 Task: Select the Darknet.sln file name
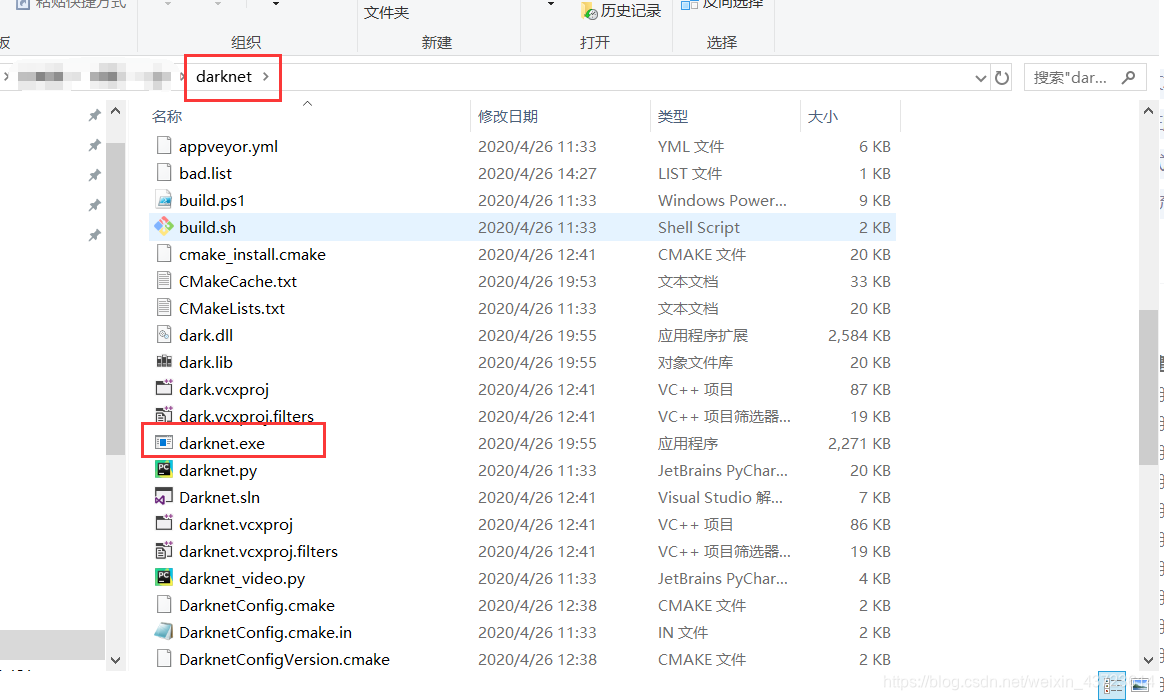220,497
